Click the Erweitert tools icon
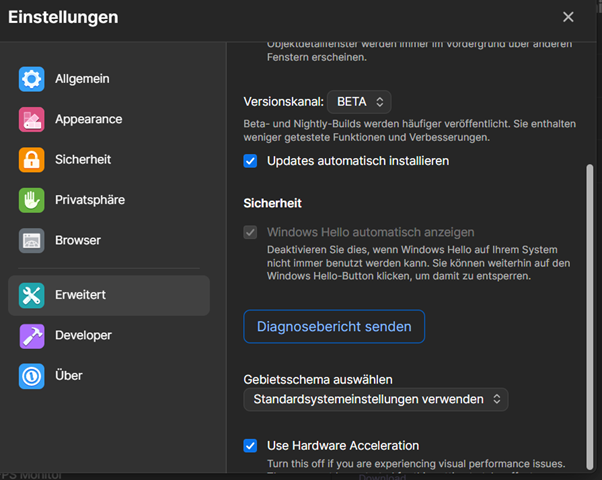The image size is (602, 480). tap(32, 295)
